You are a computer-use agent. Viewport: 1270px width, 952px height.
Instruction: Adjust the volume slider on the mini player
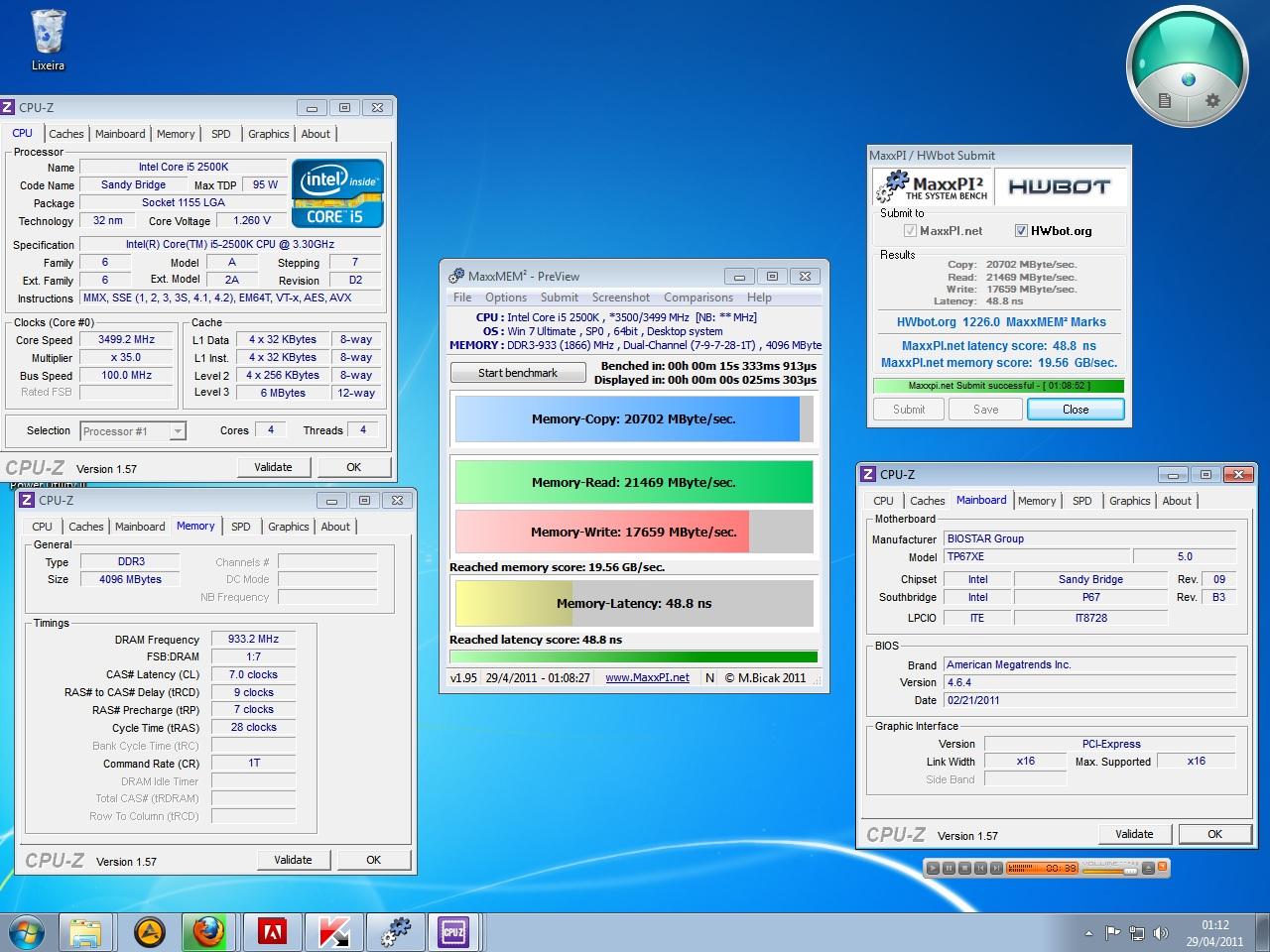(x=1130, y=871)
